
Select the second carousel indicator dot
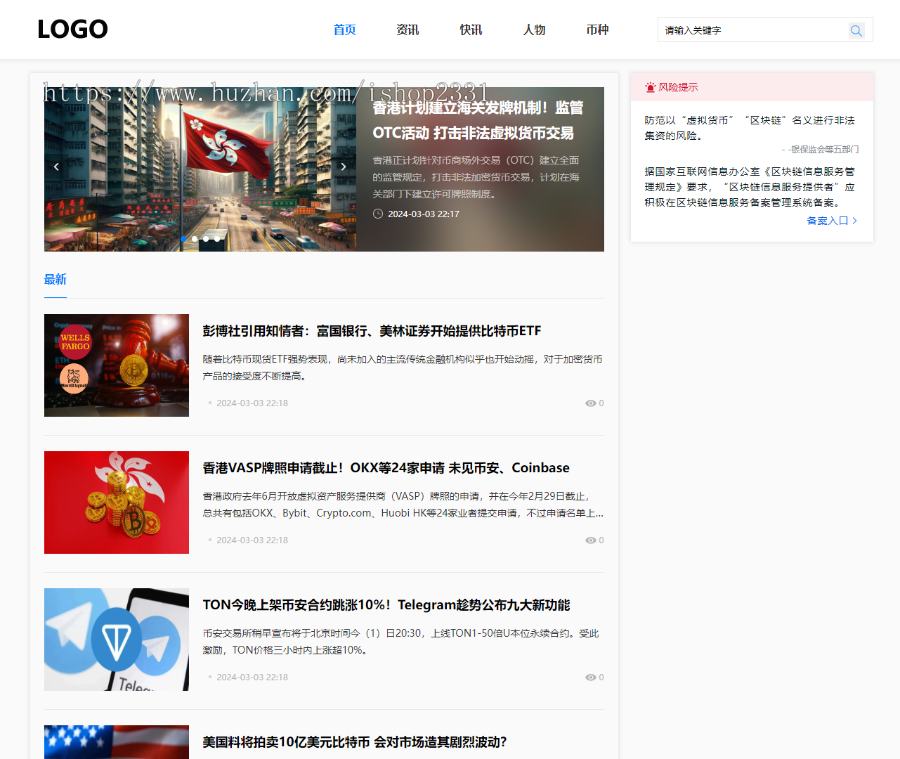click(195, 239)
